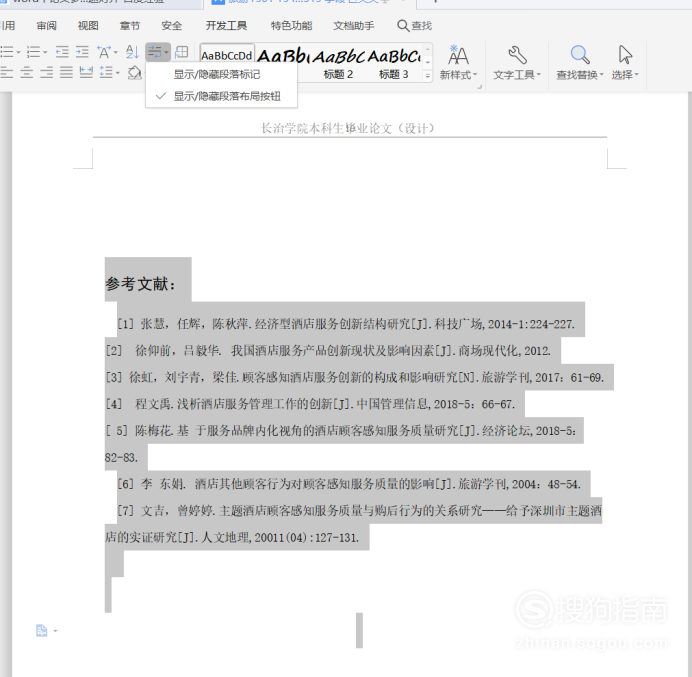Open the paragraph layout button's dropdown arrow
The image size is (692, 677).
pos(56,631)
